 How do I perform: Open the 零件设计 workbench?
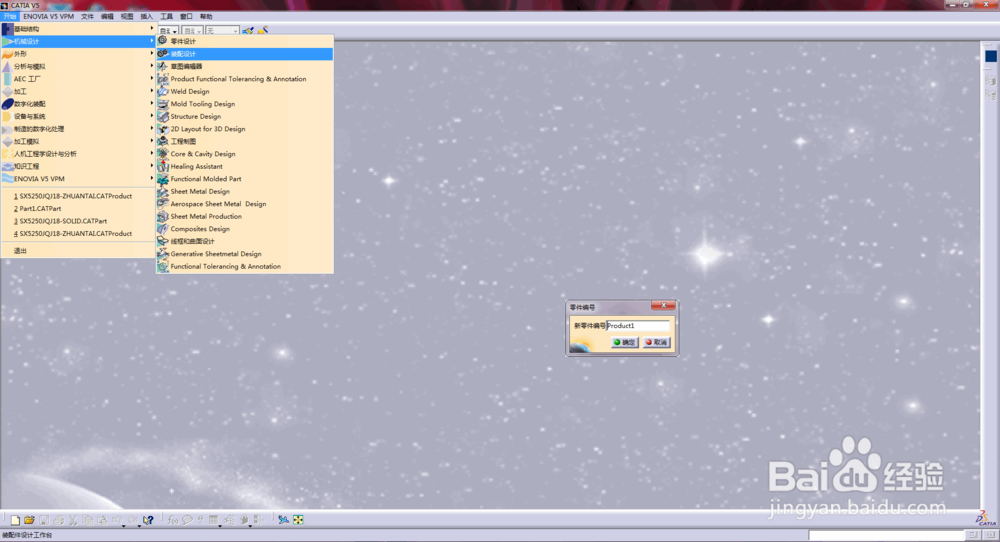click(x=245, y=41)
